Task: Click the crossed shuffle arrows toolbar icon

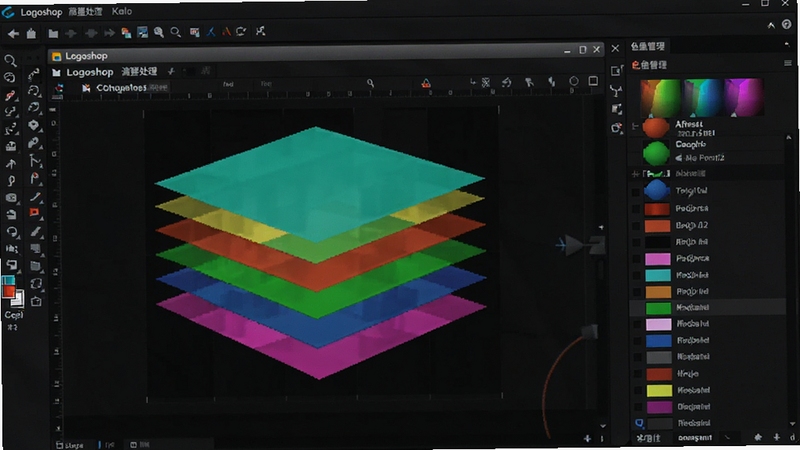Action: (x=260, y=31)
